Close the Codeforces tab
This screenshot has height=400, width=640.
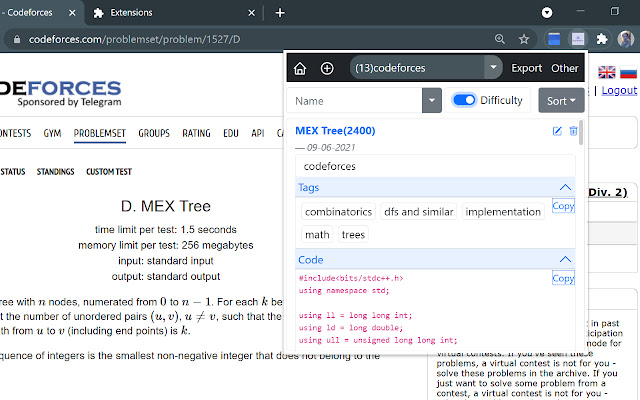[x=72, y=13]
